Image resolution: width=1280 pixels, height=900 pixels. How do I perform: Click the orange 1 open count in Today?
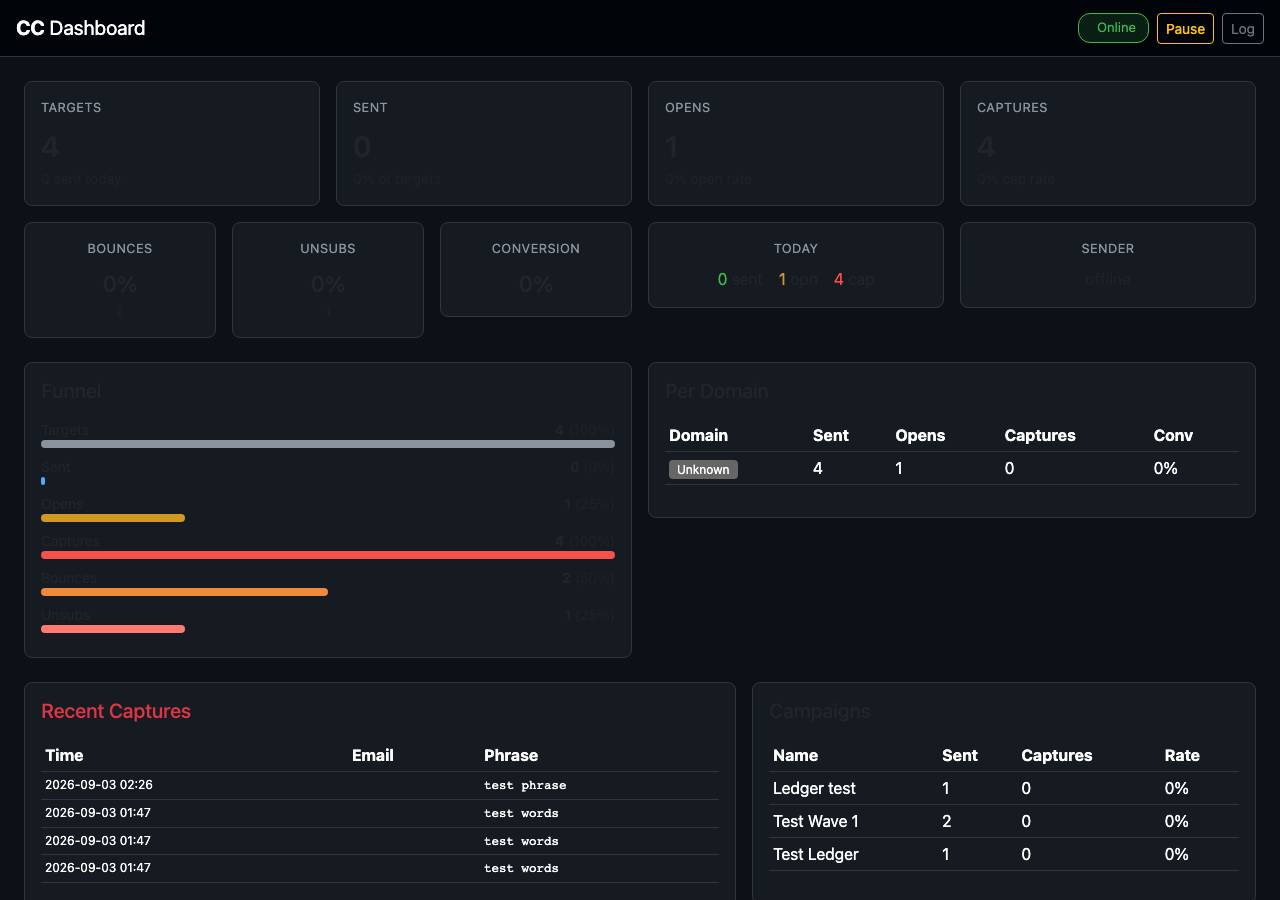click(783, 279)
